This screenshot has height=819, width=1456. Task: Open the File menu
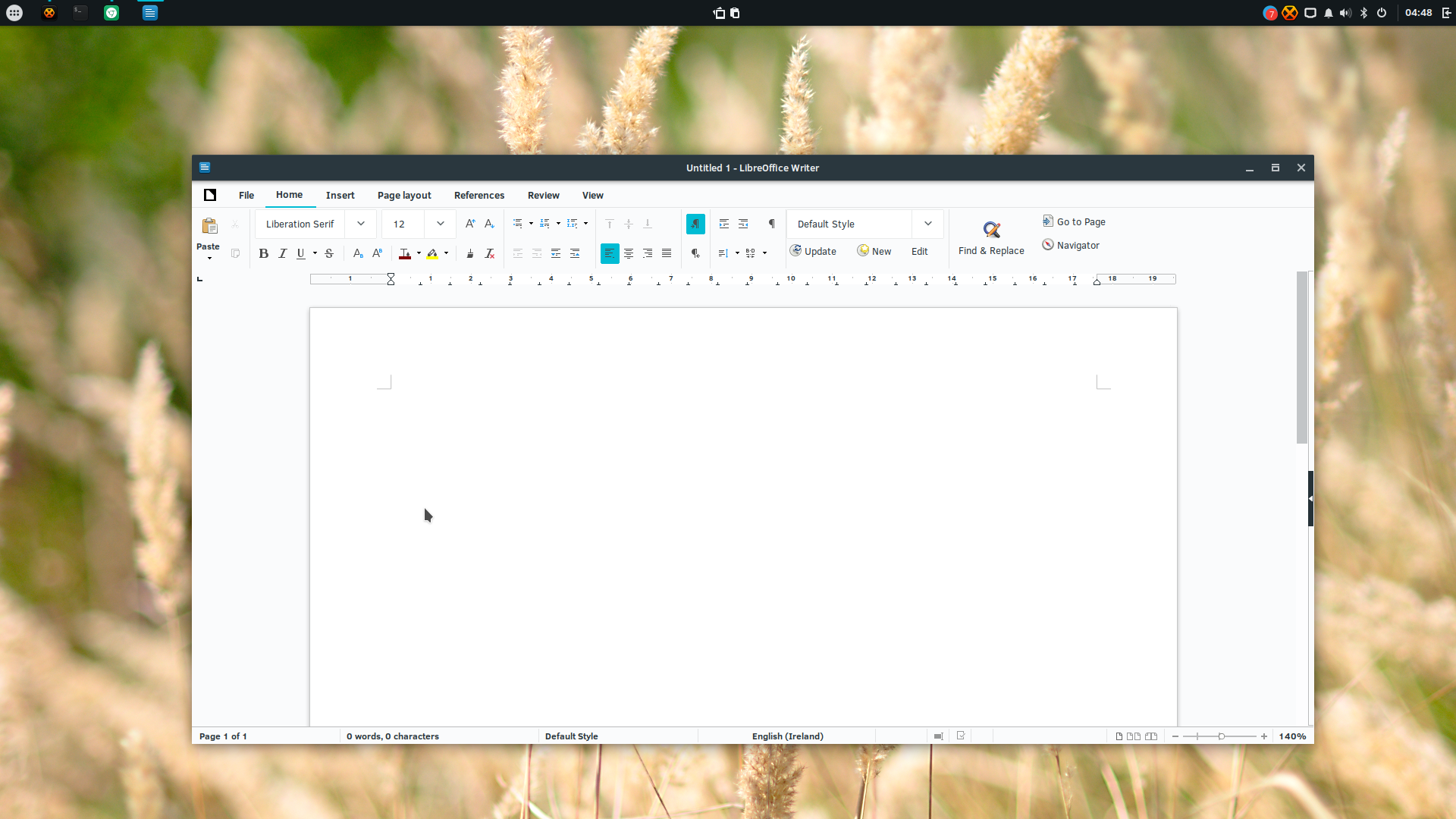pos(246,195)
